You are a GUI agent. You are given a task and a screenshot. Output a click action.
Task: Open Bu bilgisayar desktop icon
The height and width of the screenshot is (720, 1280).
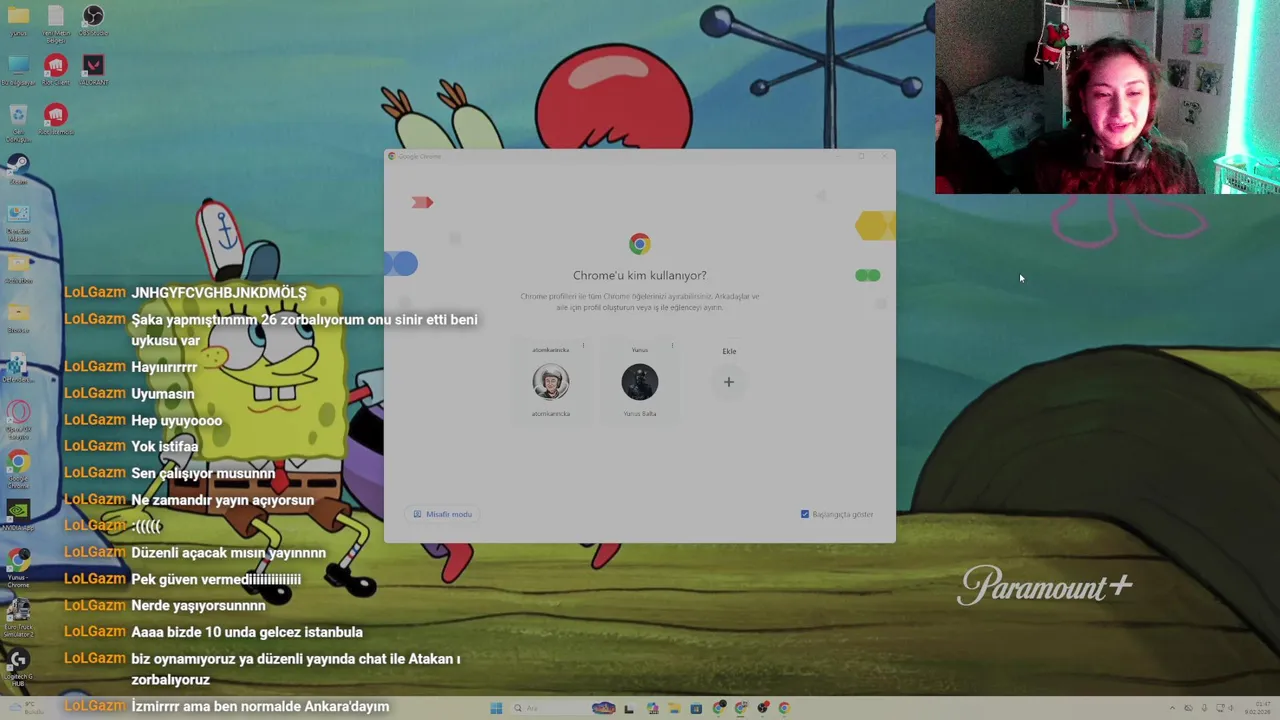(x=18, y=69)
